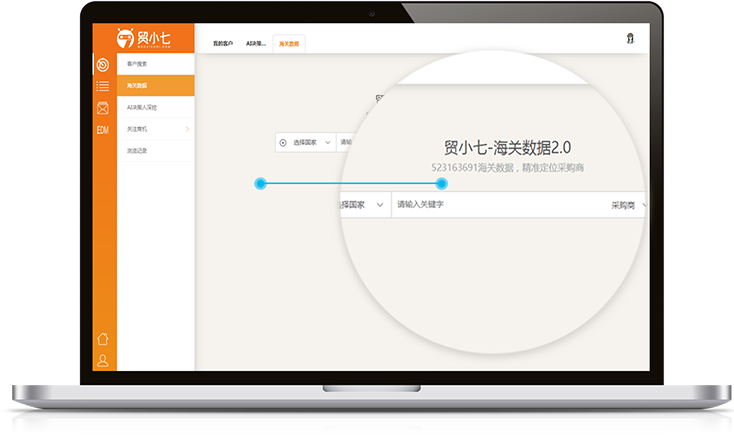
Task: Open the mail envelope icon in sidebar
Action: pos(103,108)
